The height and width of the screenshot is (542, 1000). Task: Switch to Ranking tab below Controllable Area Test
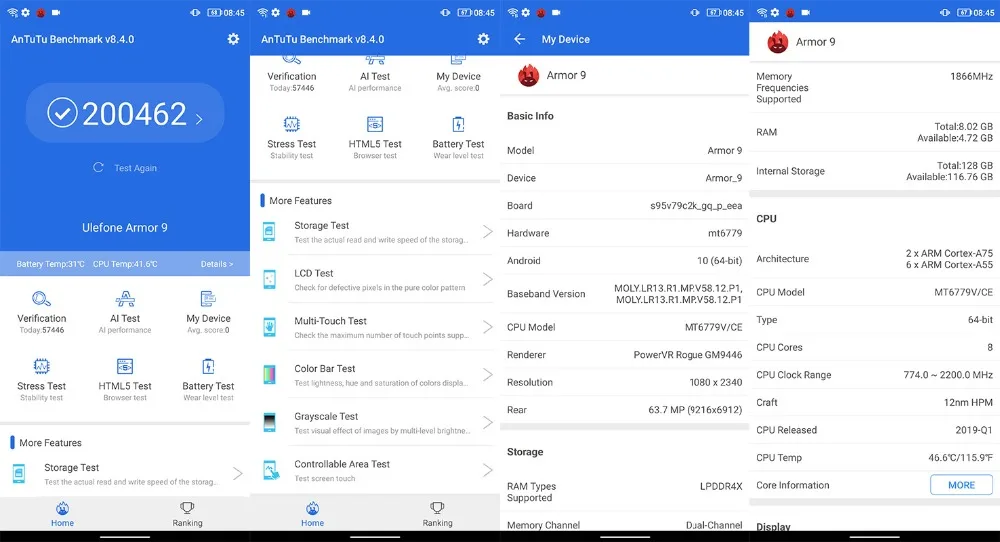438,514
